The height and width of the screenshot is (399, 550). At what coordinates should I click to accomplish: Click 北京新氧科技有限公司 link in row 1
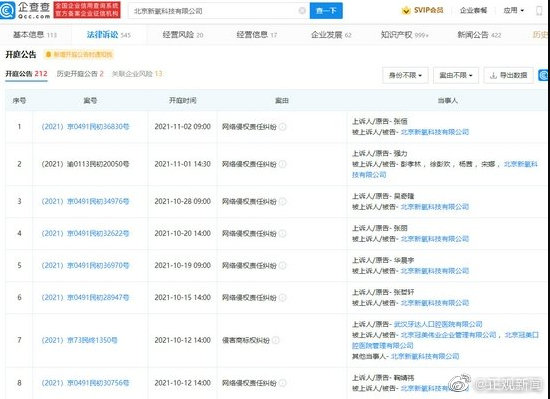coord(435,132)
